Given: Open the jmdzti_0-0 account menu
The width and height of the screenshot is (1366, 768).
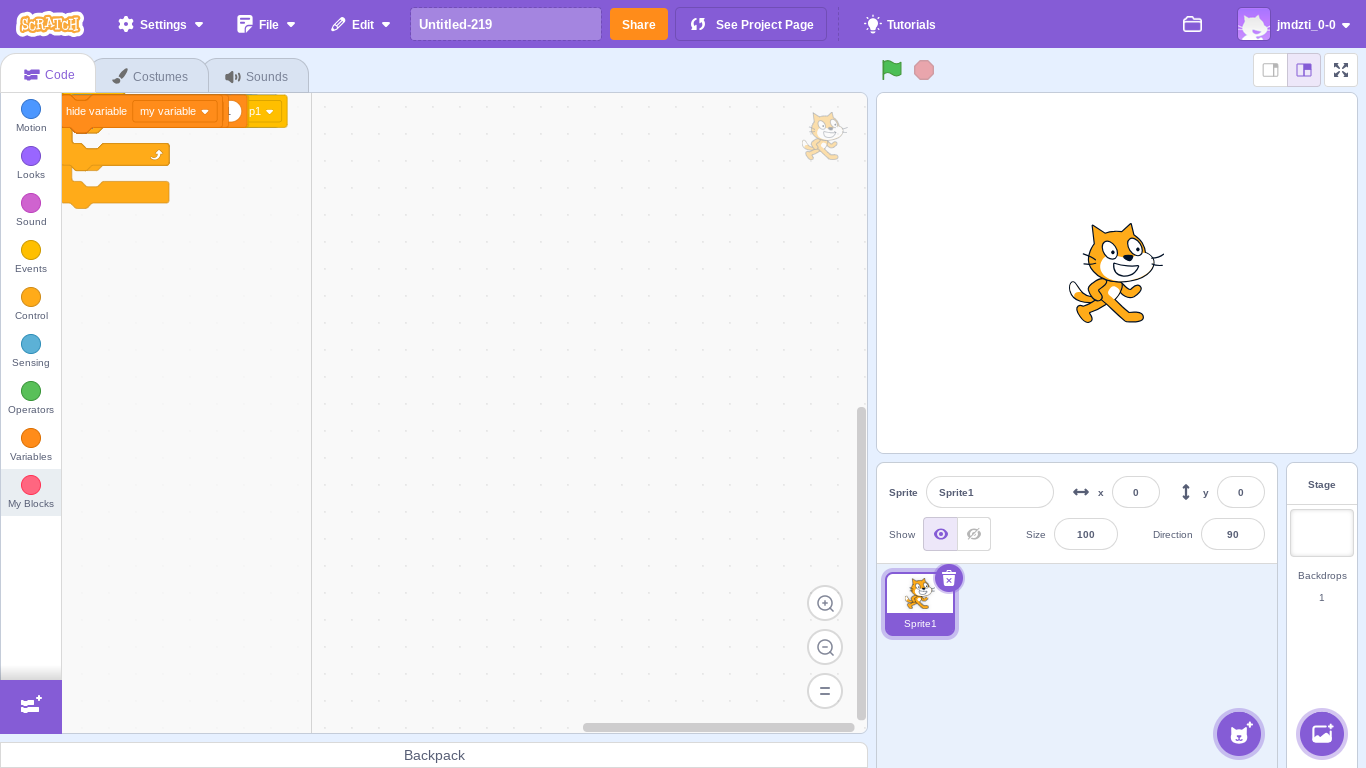Looking at the screenshot, I should point(1295,24).
